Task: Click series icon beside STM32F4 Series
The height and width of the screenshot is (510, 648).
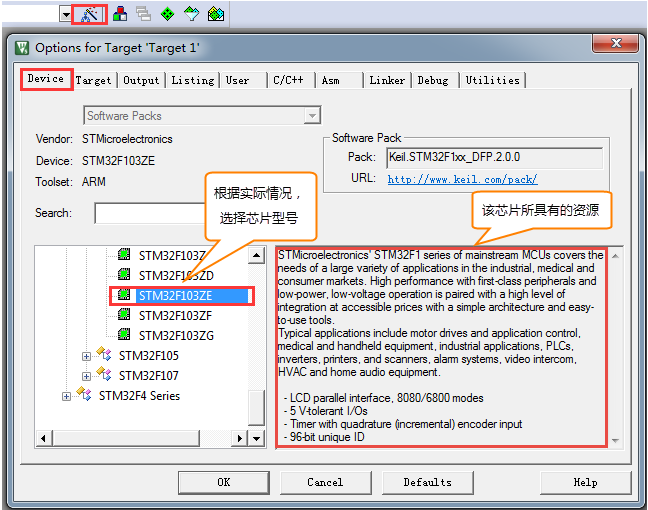Action: [x=84, y=394]
